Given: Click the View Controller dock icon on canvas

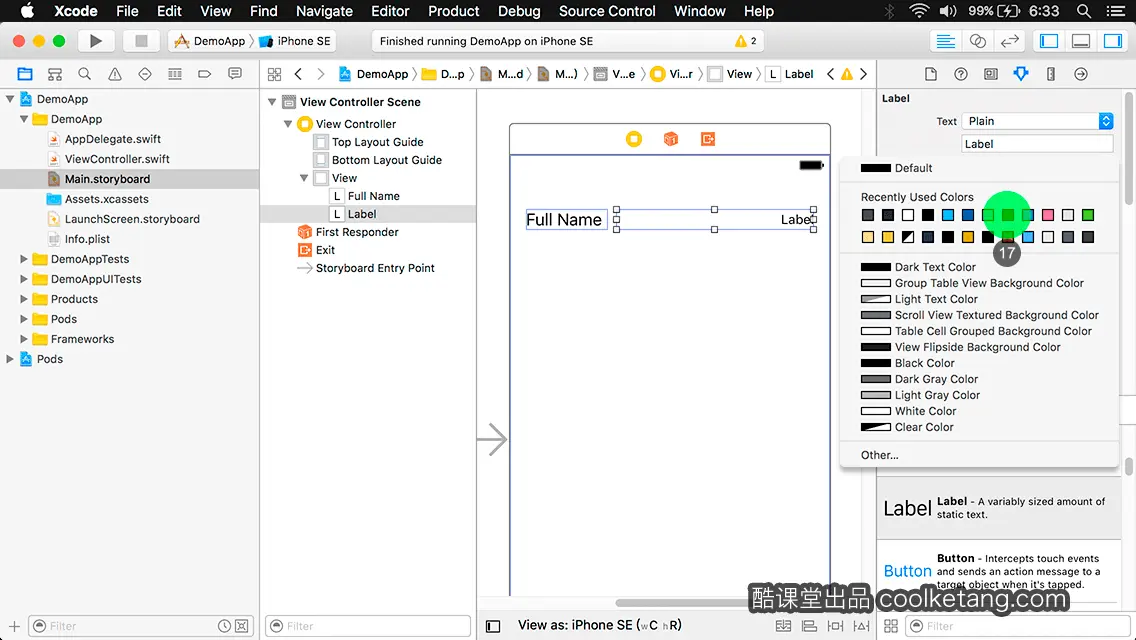Looking at the screenshot, I should 634,138.
